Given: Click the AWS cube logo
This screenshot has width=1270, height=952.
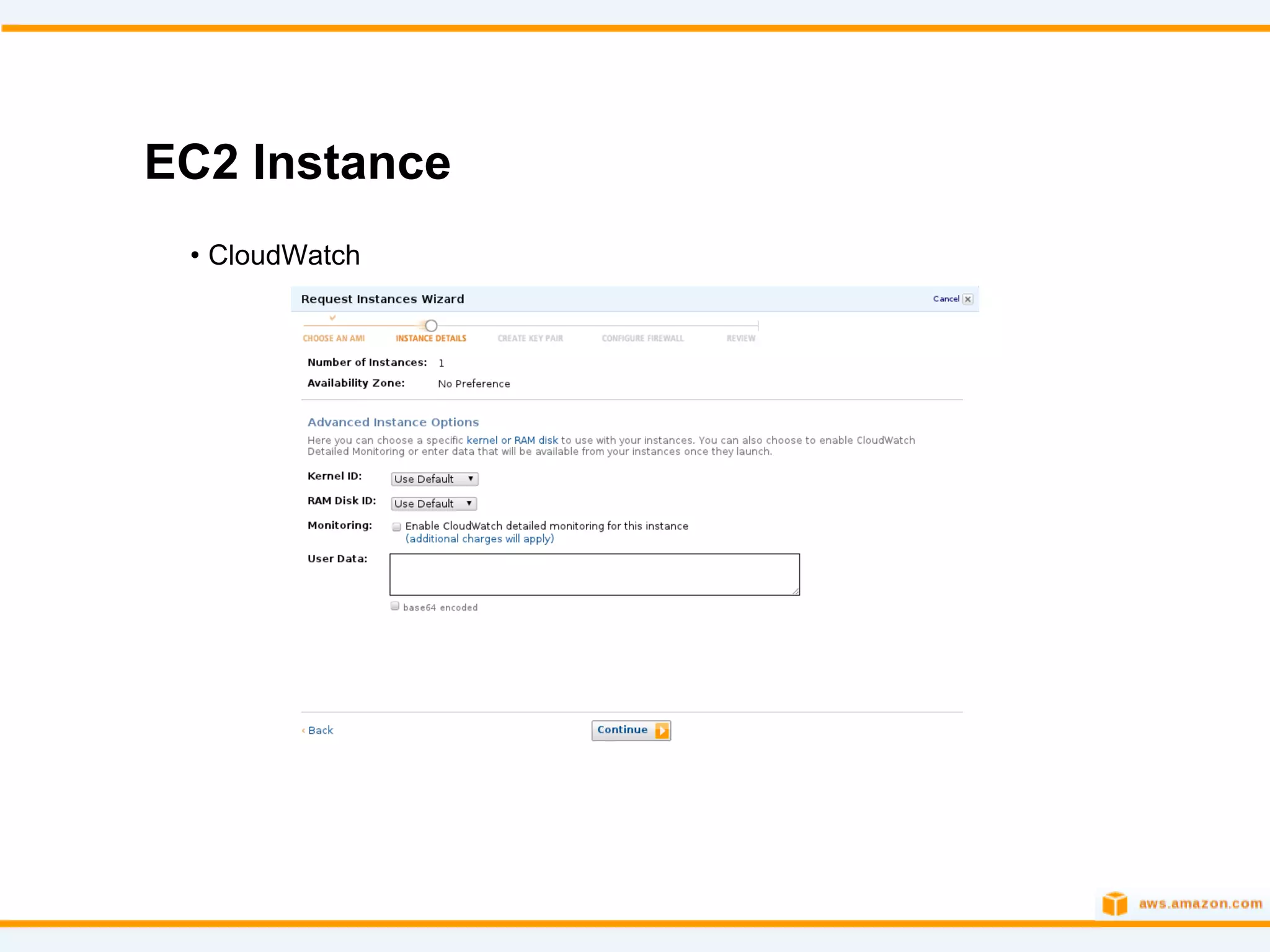Looking at the screenshot, I should pos(1115,904).
